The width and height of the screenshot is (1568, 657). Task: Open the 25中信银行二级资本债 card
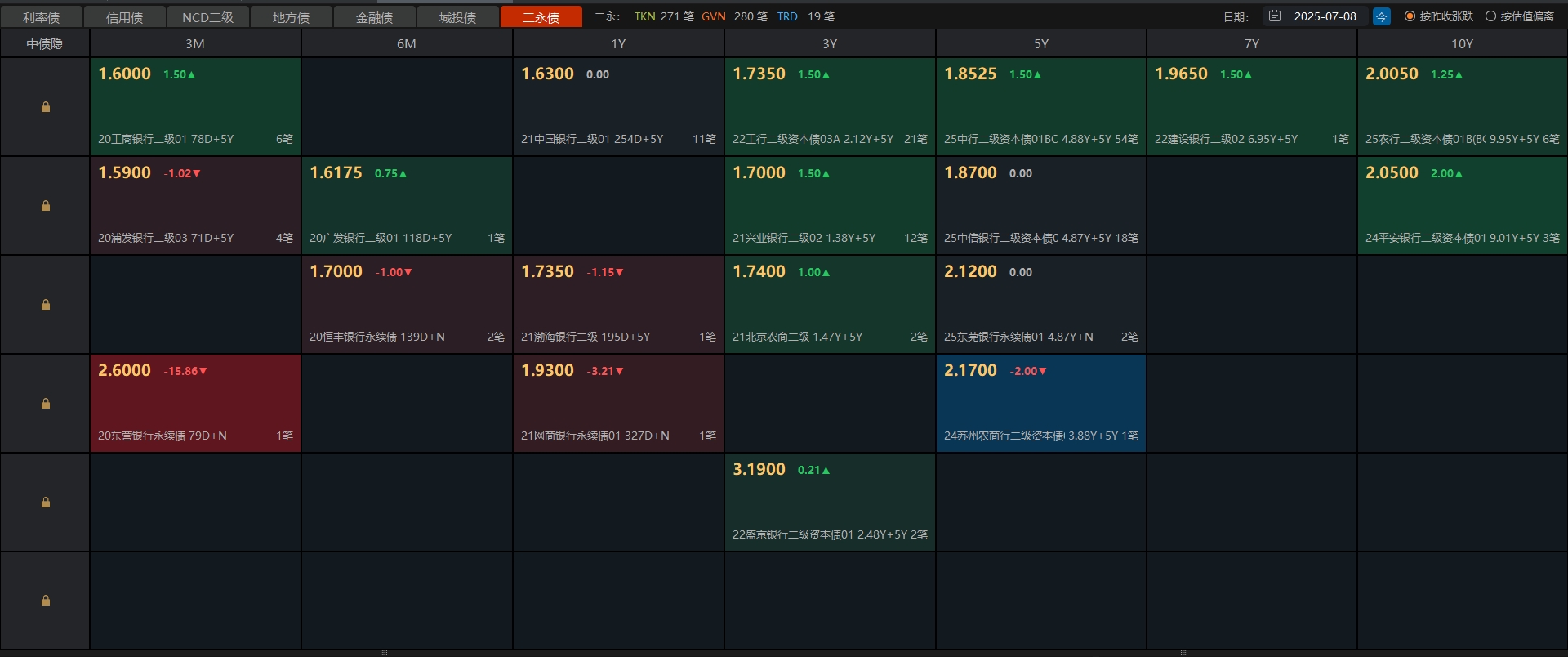pyautogui.click(x=1041, y=206)
